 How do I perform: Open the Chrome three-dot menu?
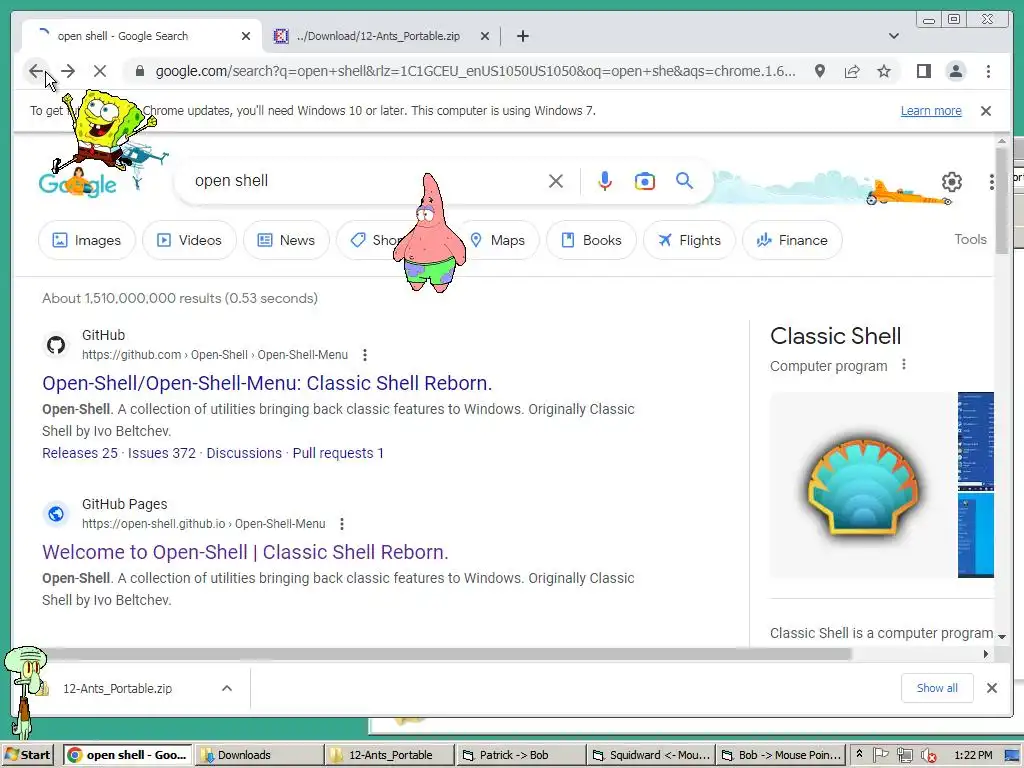pos(988,71)
